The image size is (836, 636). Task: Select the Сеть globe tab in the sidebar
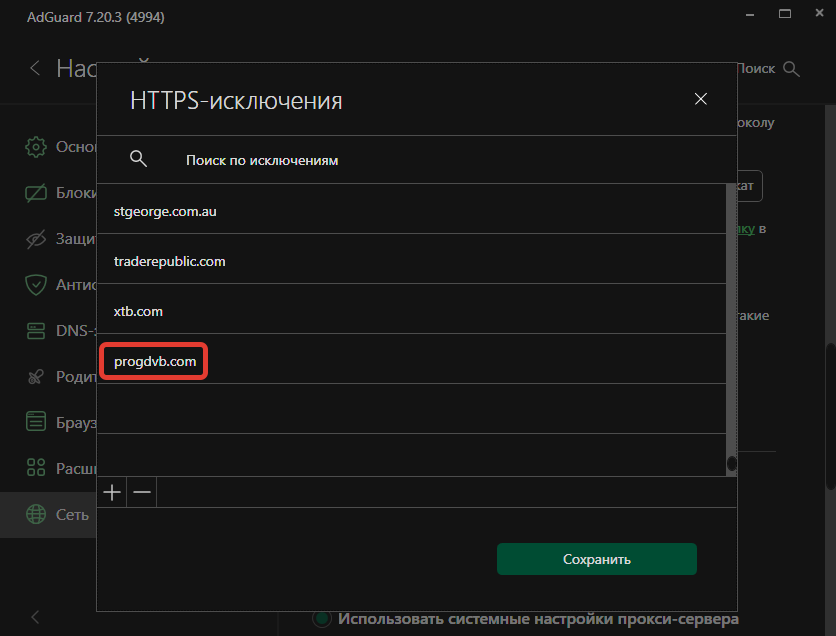[36, 514]
